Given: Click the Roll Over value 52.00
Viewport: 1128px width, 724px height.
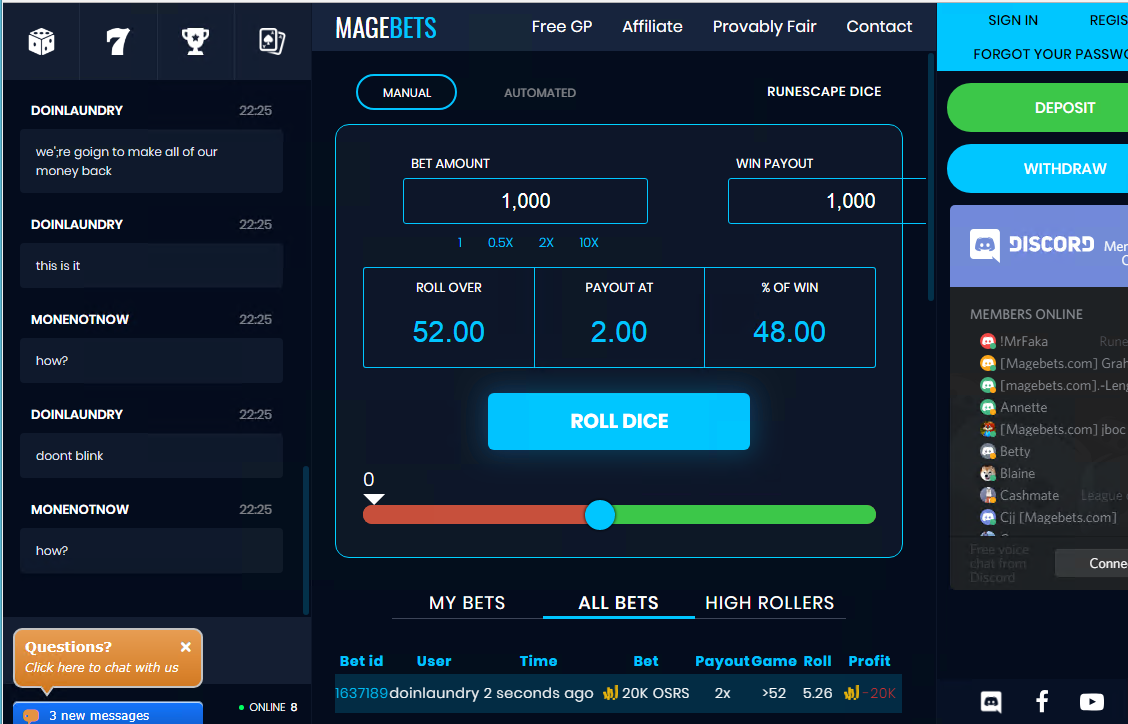Looking at the screenshot, I should [x=449, y=332].
